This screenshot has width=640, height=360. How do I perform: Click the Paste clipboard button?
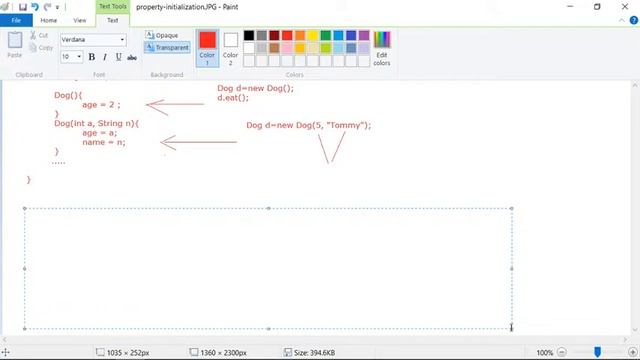pyautogui.click(x=15, y=44)
